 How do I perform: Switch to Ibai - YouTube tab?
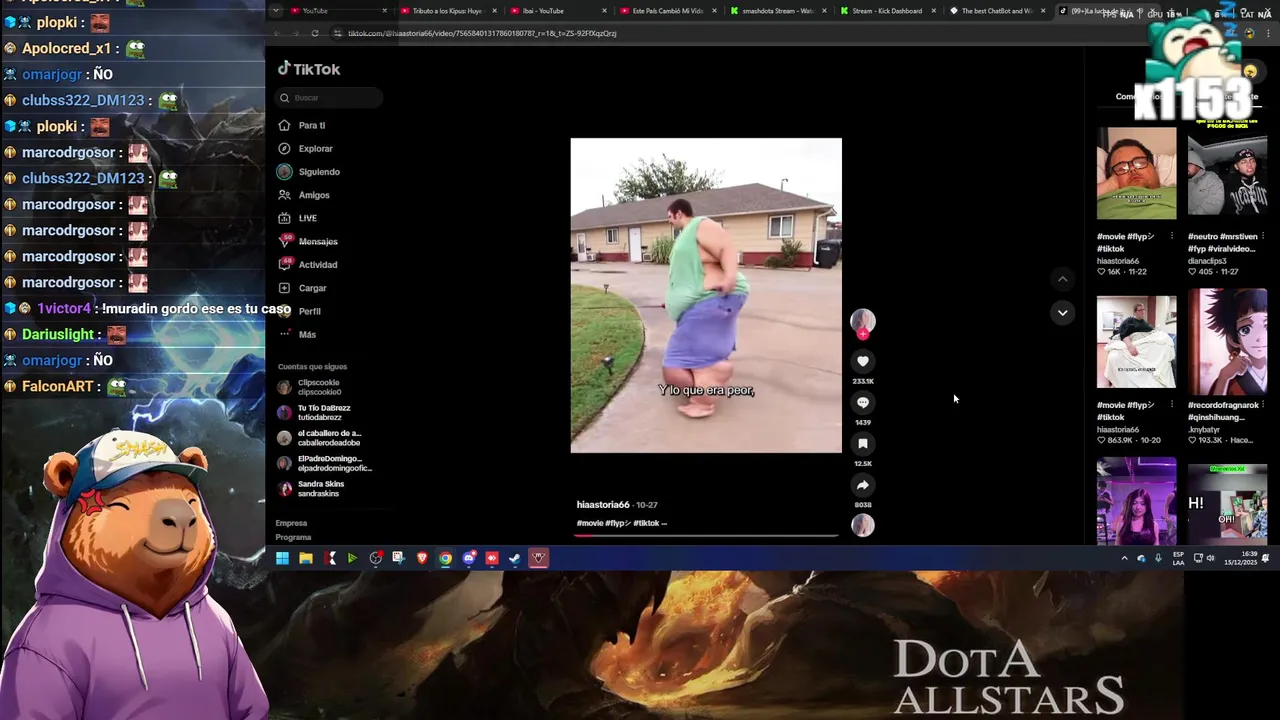[556, 11]
